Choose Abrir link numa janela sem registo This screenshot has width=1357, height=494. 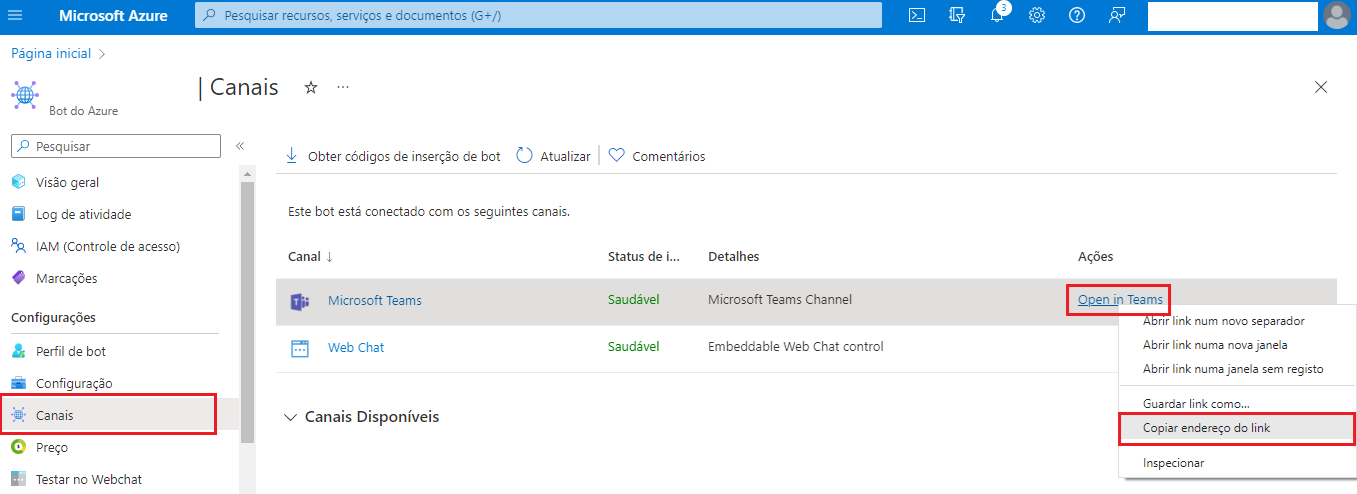pos(1232,369)
